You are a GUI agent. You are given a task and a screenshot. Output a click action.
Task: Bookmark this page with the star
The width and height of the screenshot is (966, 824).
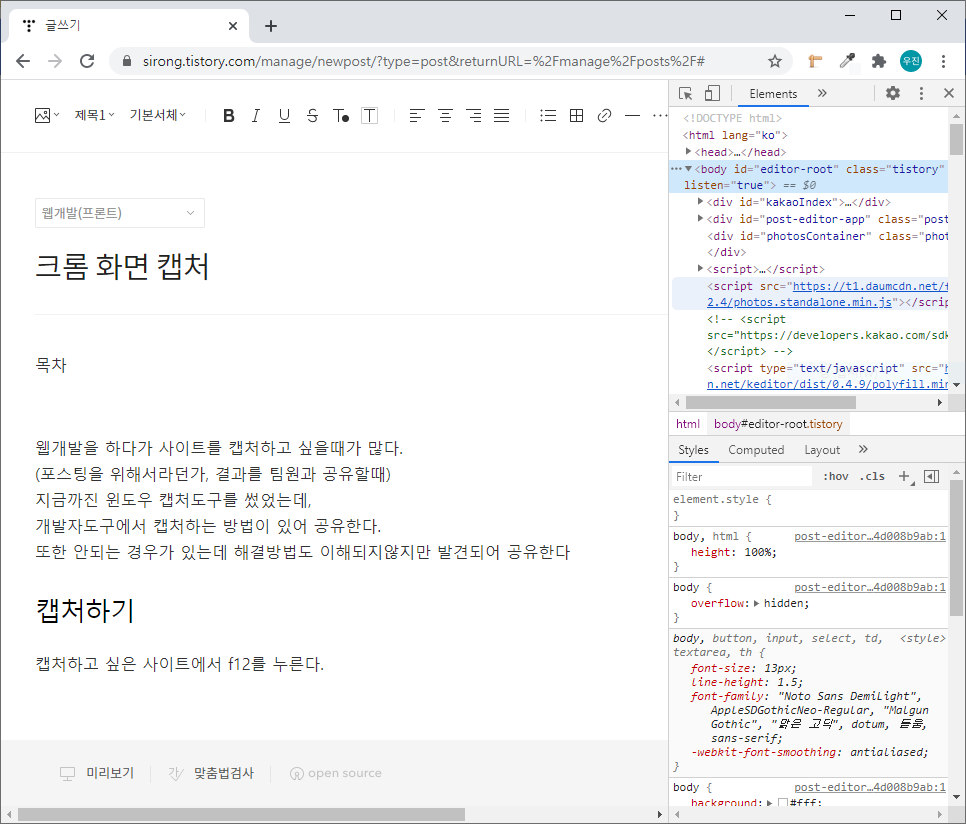[774, 61]
